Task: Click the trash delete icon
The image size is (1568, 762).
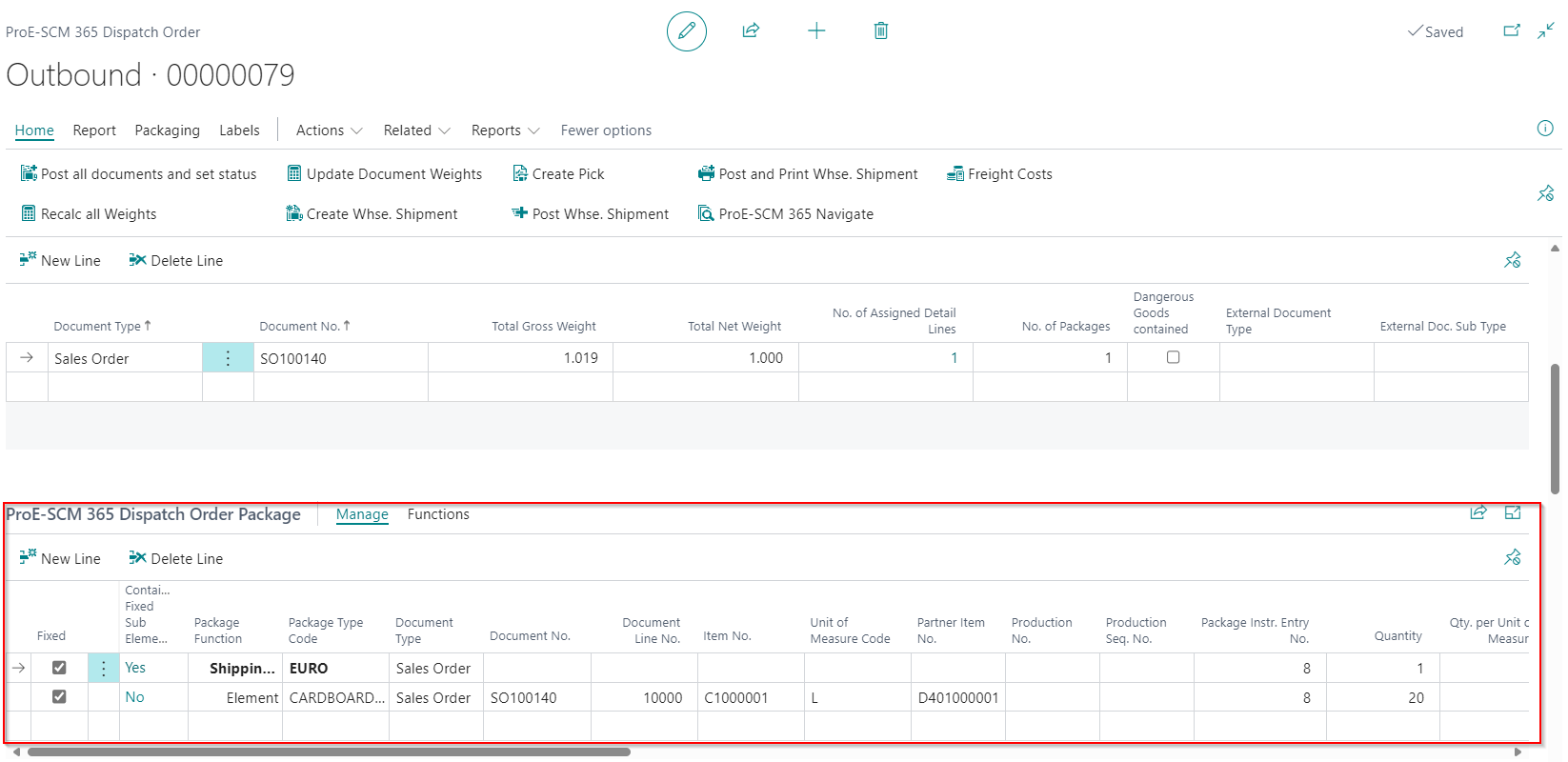Action: [881, 30]
